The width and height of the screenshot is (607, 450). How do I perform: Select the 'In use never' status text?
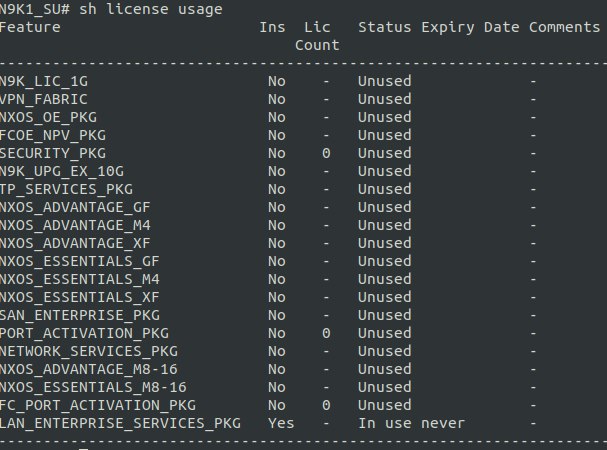(412, 424)
